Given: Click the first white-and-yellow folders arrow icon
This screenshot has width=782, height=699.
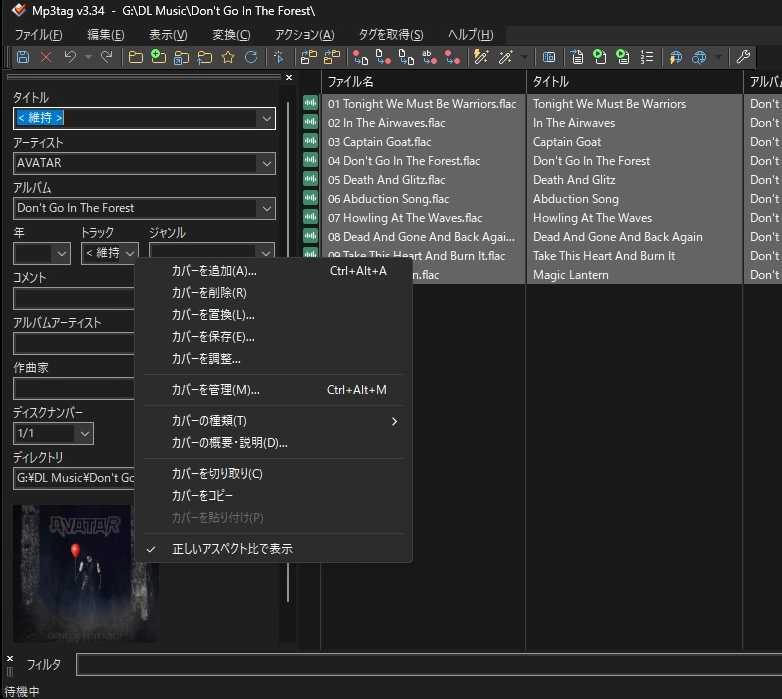Looking at the screenshot, I should click(309, 57).
